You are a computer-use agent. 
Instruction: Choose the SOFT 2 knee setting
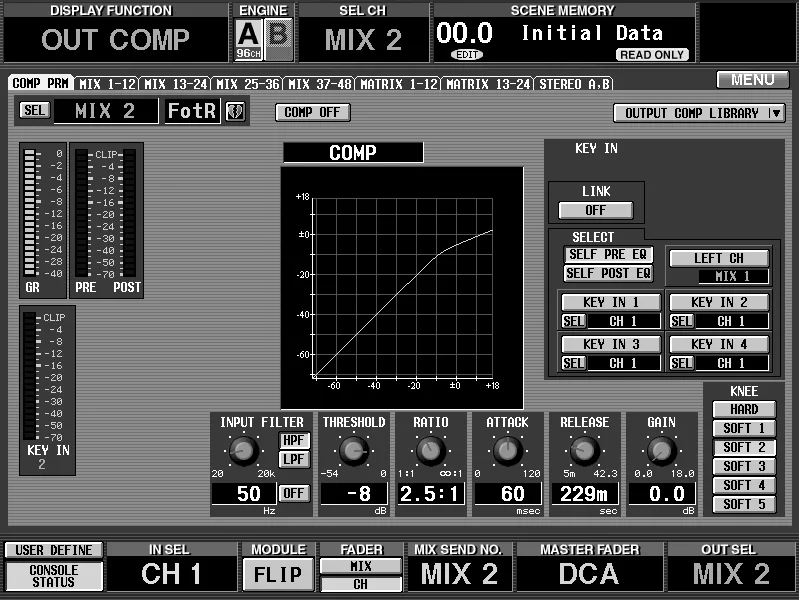tap(744, 447)
